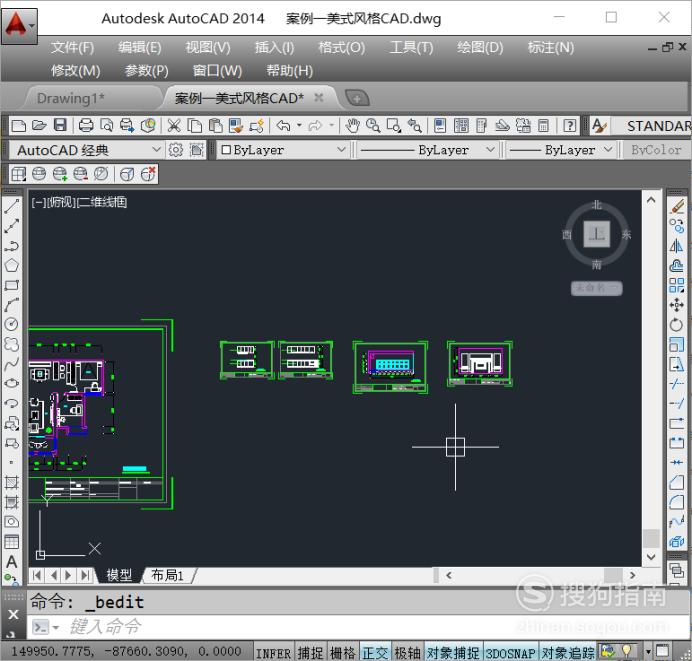Image resolution: width=692 pixels, height=661 pixels.
Task: Select the Array tool
Action: pyautogui.click(x=677, y=285)
